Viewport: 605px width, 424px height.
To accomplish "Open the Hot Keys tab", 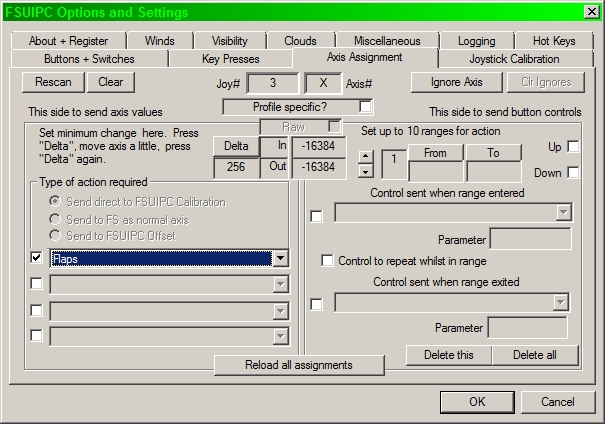I will (554, 41).
